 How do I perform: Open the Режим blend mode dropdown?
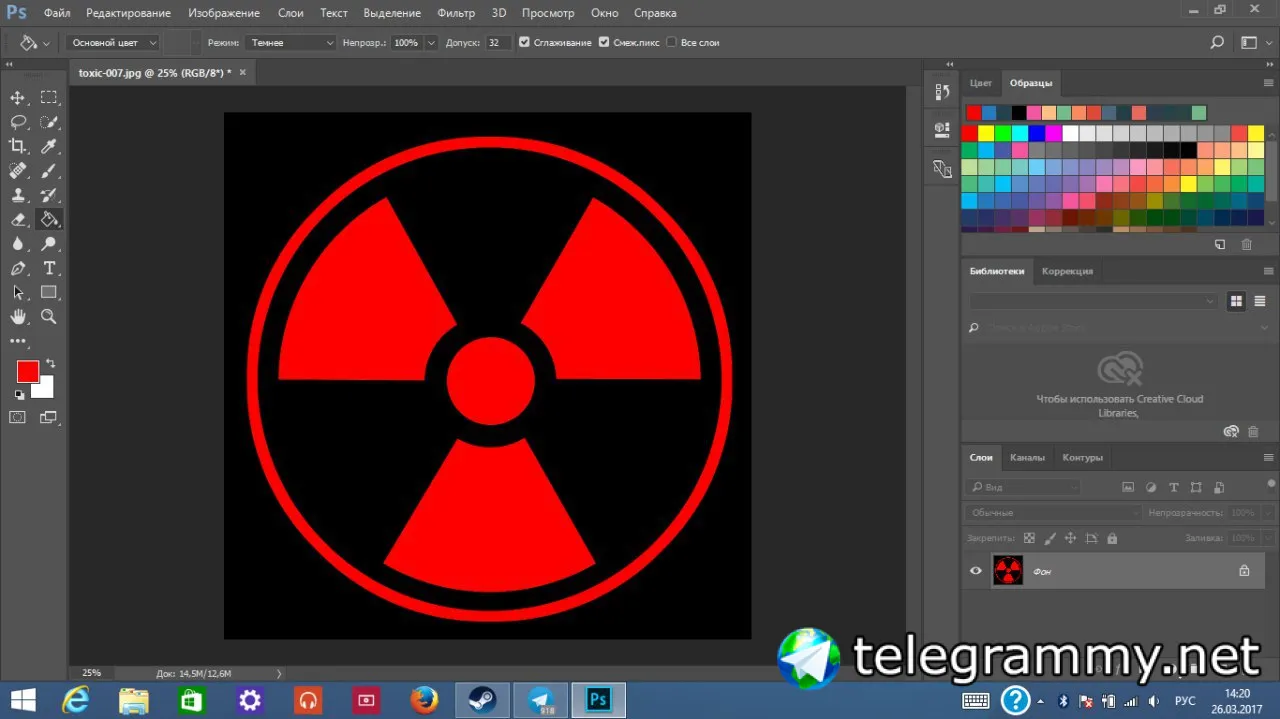point(291,43)
